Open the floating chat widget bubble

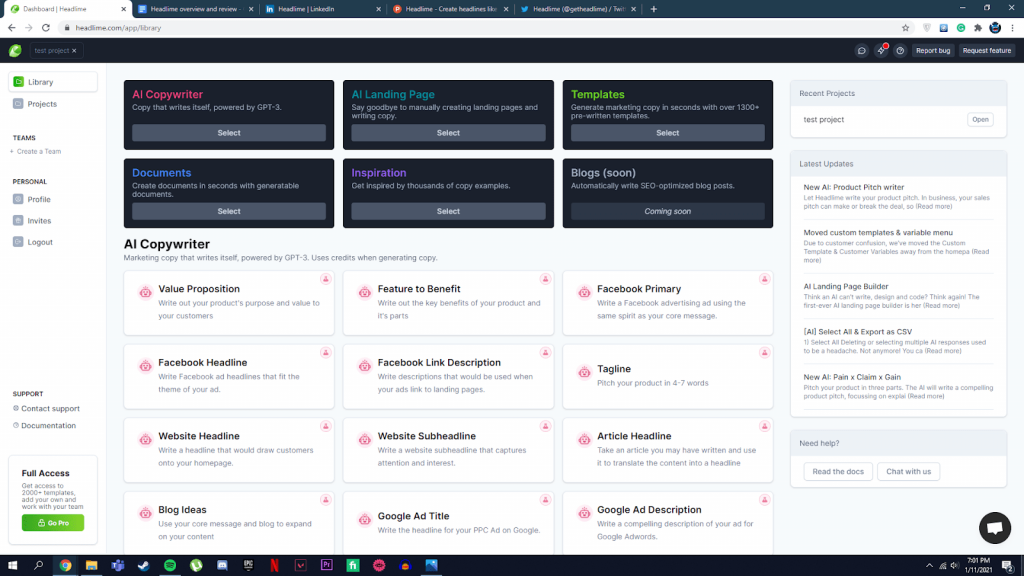coord(995,528)
